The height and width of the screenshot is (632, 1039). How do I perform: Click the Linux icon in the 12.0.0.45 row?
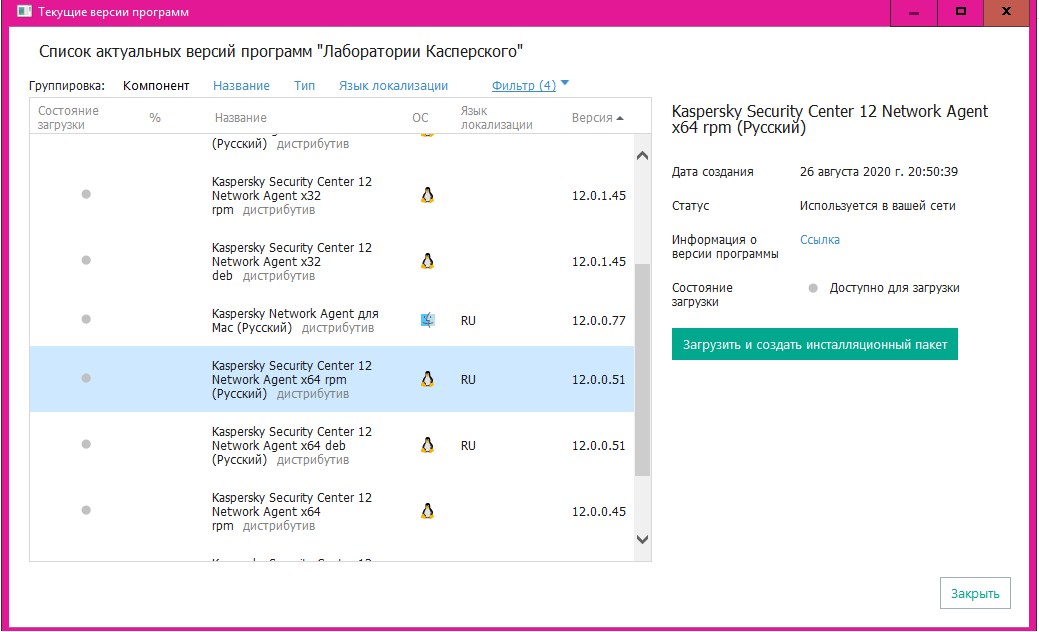click(427, 511)
